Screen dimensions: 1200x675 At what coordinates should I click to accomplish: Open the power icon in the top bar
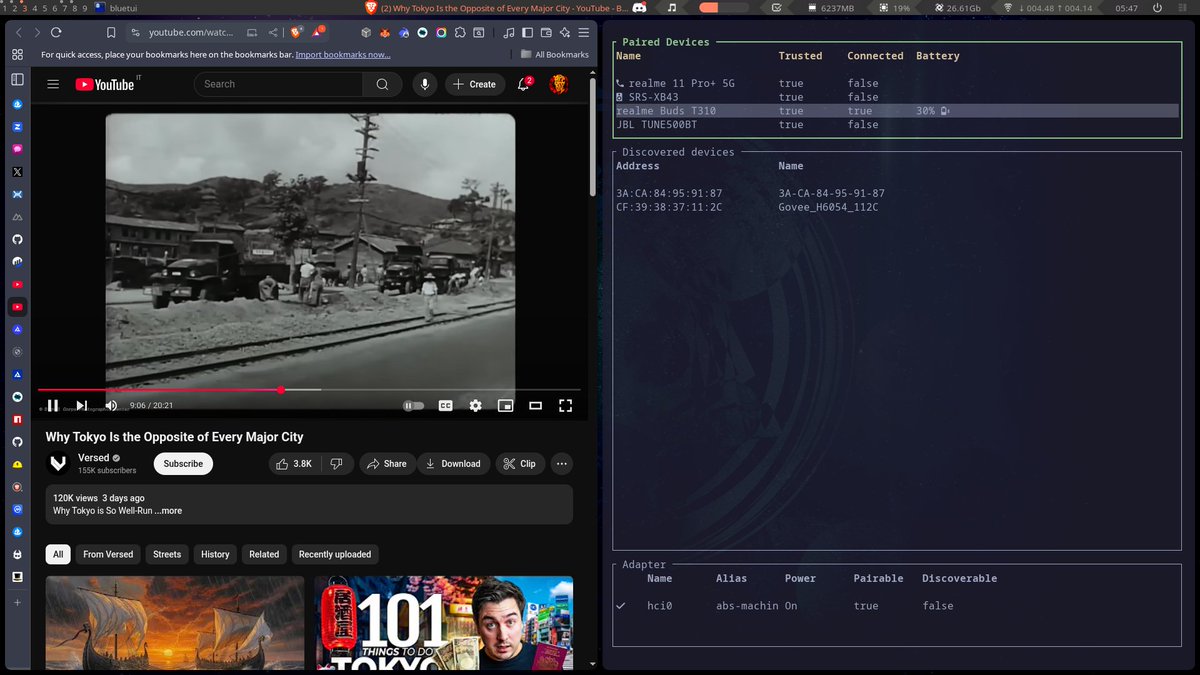1157,8
